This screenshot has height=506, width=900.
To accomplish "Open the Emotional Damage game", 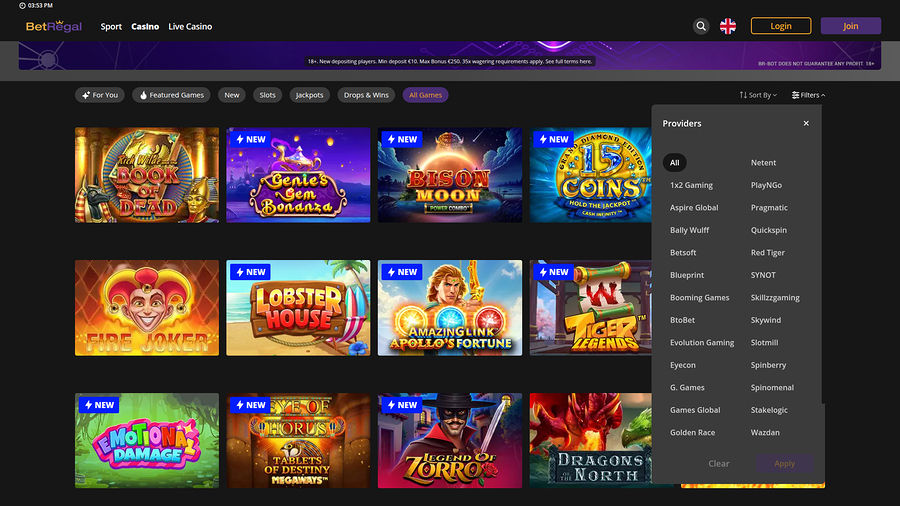I will click(x=147, y=441).
